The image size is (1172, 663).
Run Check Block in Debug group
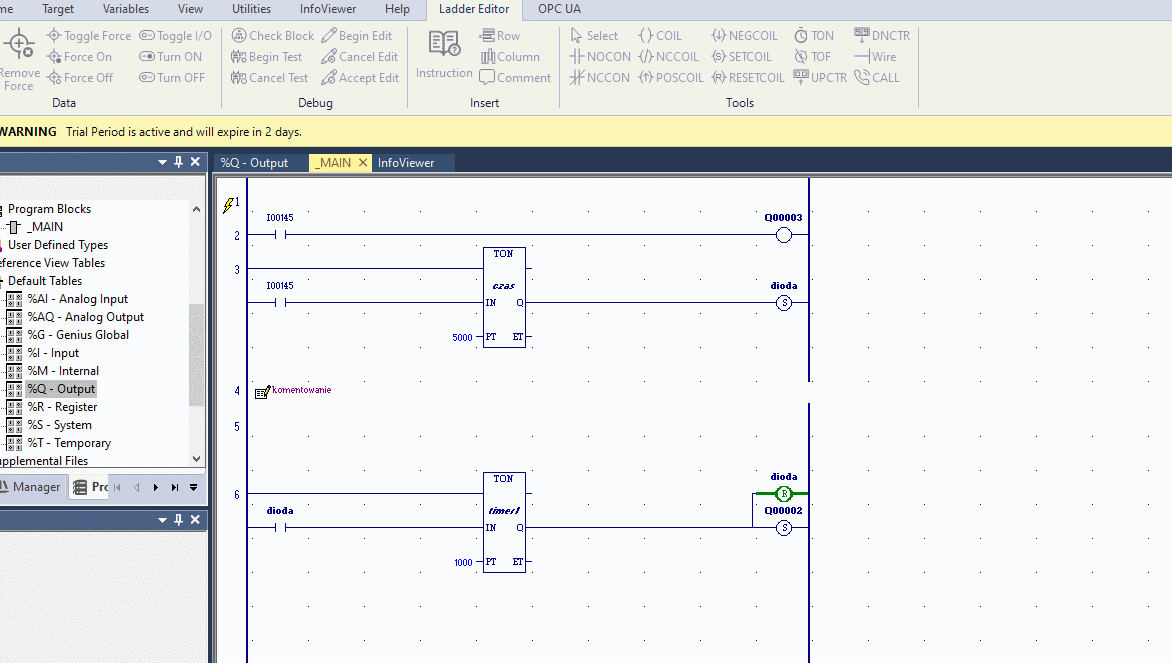(273, 36)
